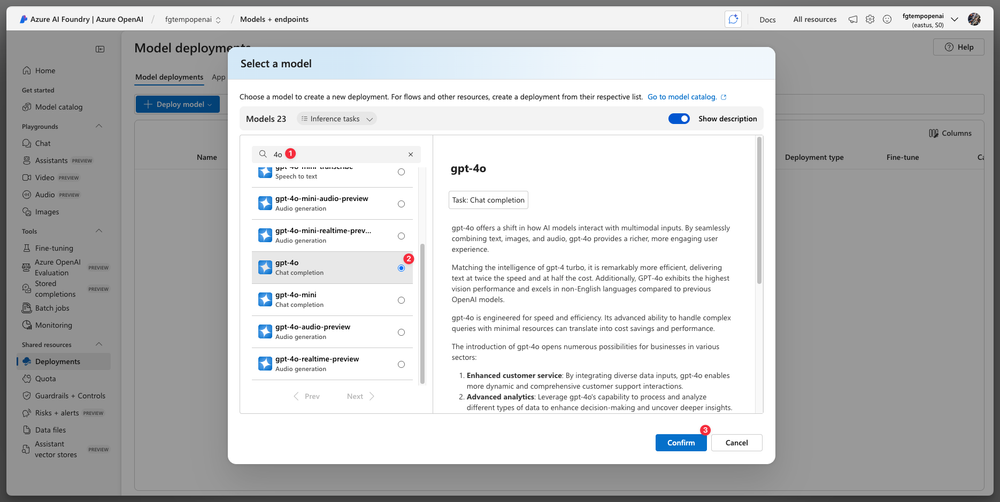The height and width of the screenshot is (502, 1000).
Task: Click the Data files icon
Action: (27, 430)
